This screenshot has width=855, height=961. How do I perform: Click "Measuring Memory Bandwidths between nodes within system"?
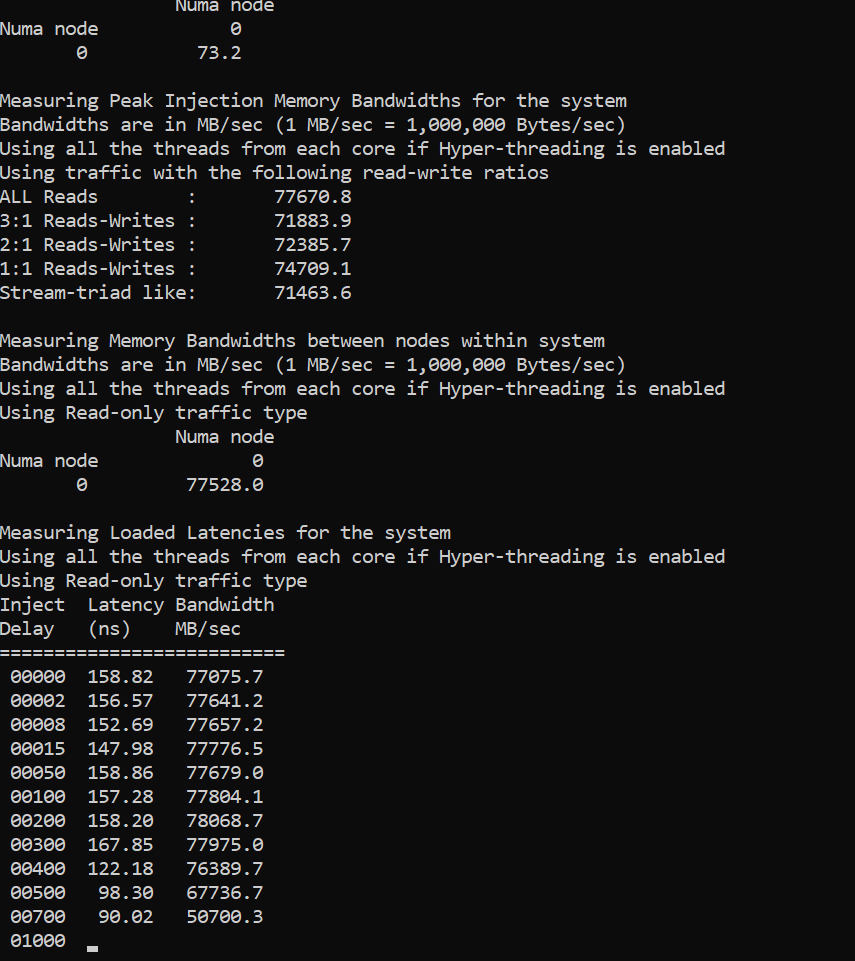coord(302,341)
